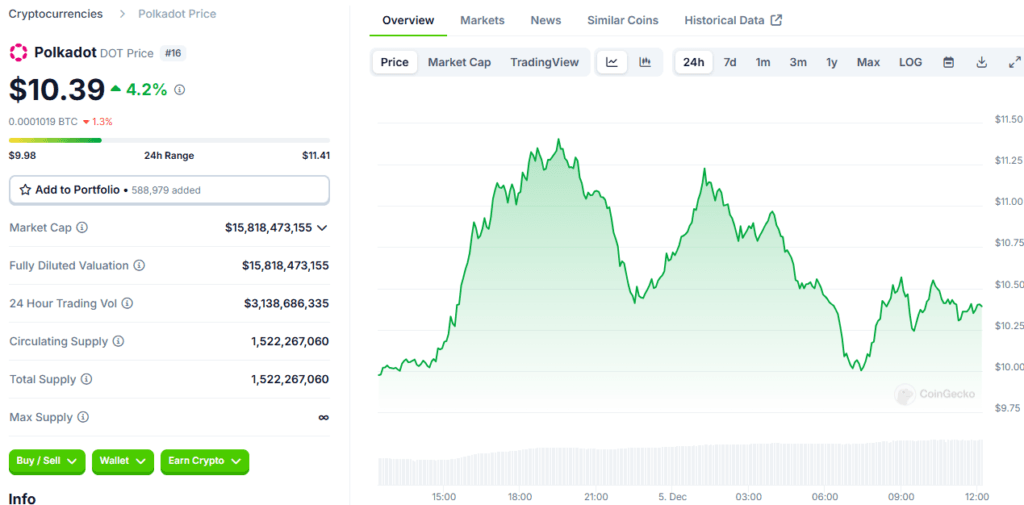Viewport: 1024px width, 505px height.
Task: Select Price chart view
Action: (x=394, y=62)
